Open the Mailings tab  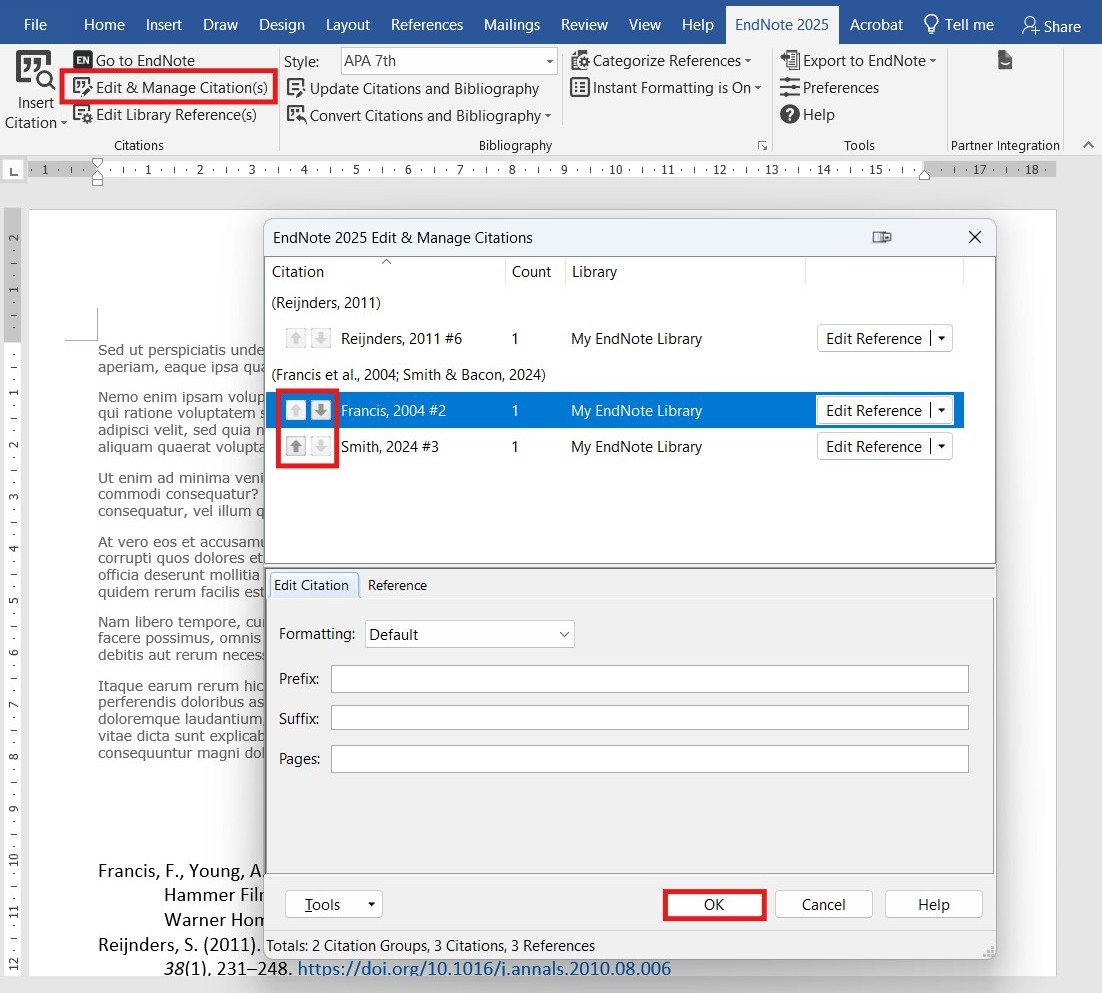(x=512, y=25)
